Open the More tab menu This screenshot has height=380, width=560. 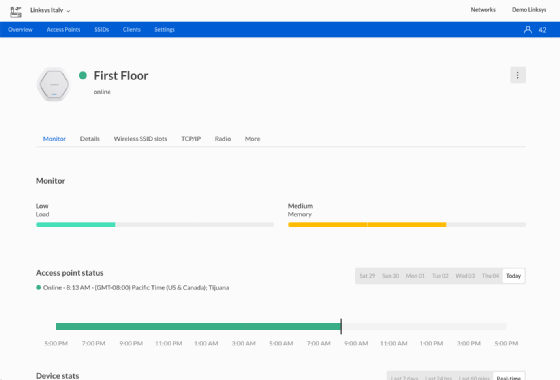pos(252,139)
